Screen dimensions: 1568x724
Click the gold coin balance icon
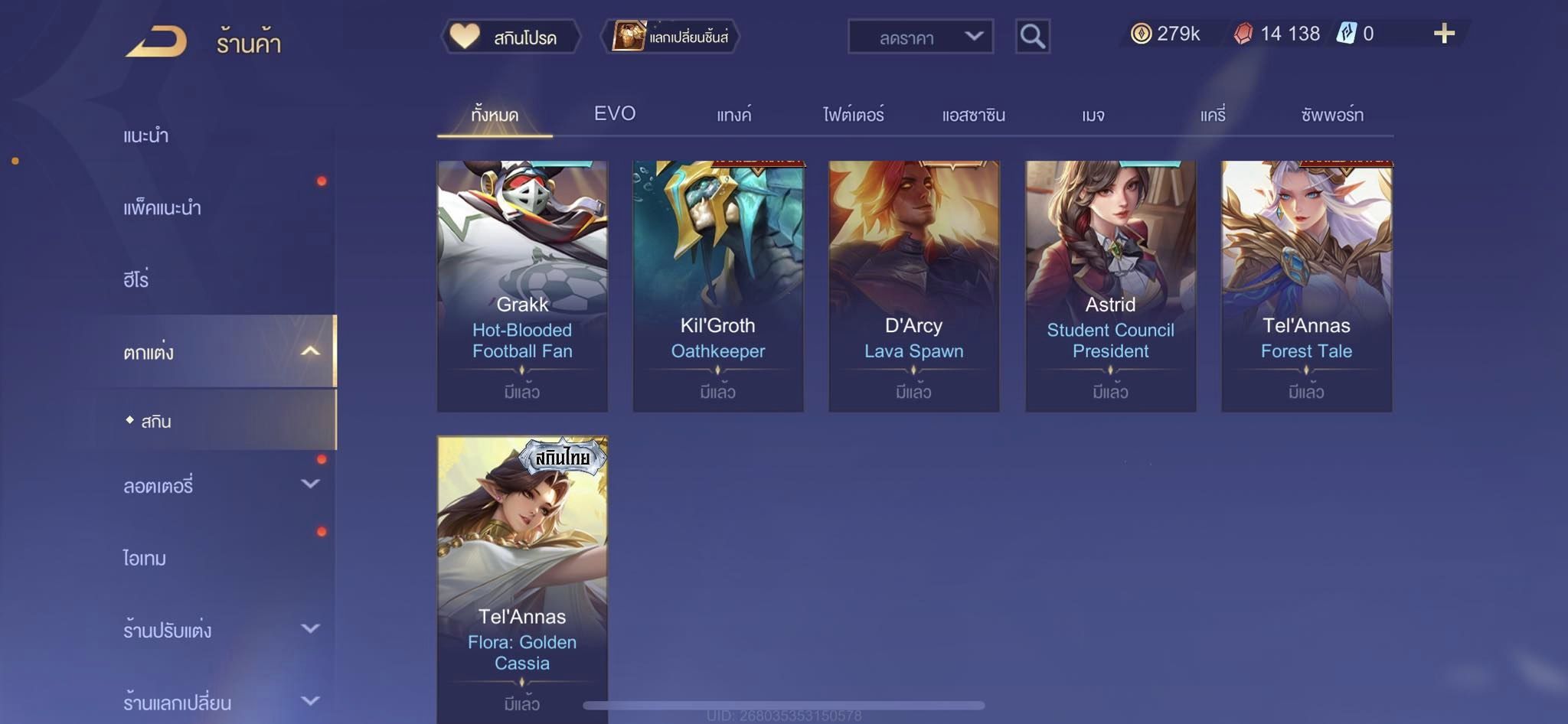point(1141,34)
